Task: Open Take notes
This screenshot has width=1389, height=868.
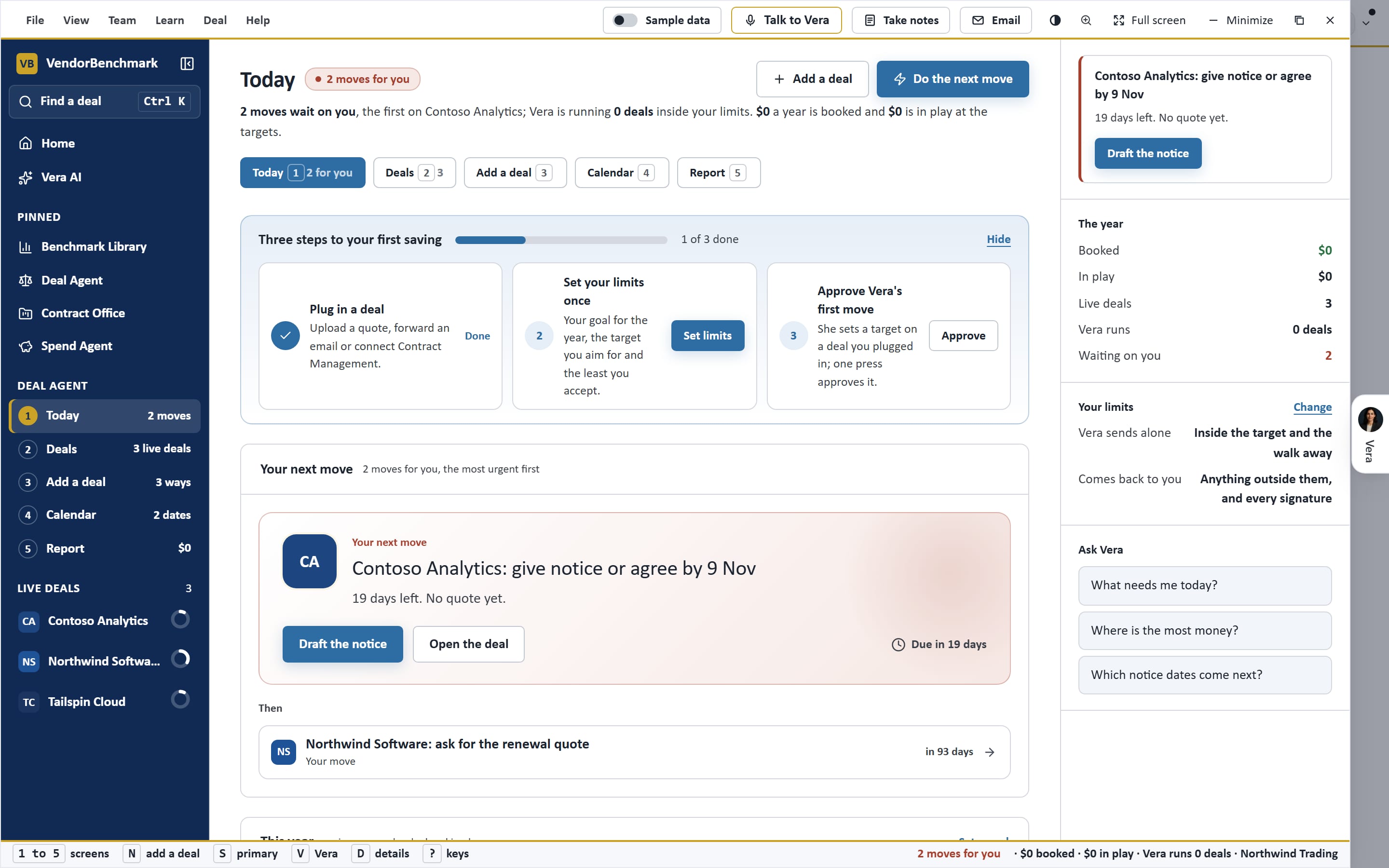Action: [x=900, y=20]
